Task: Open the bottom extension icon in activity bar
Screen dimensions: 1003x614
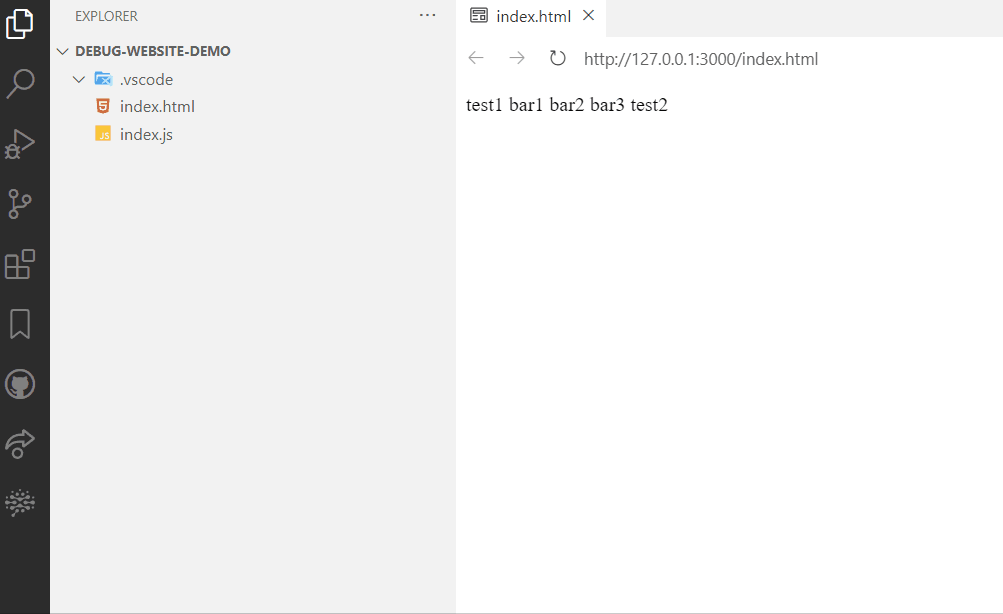Action: tap(20, 503)
